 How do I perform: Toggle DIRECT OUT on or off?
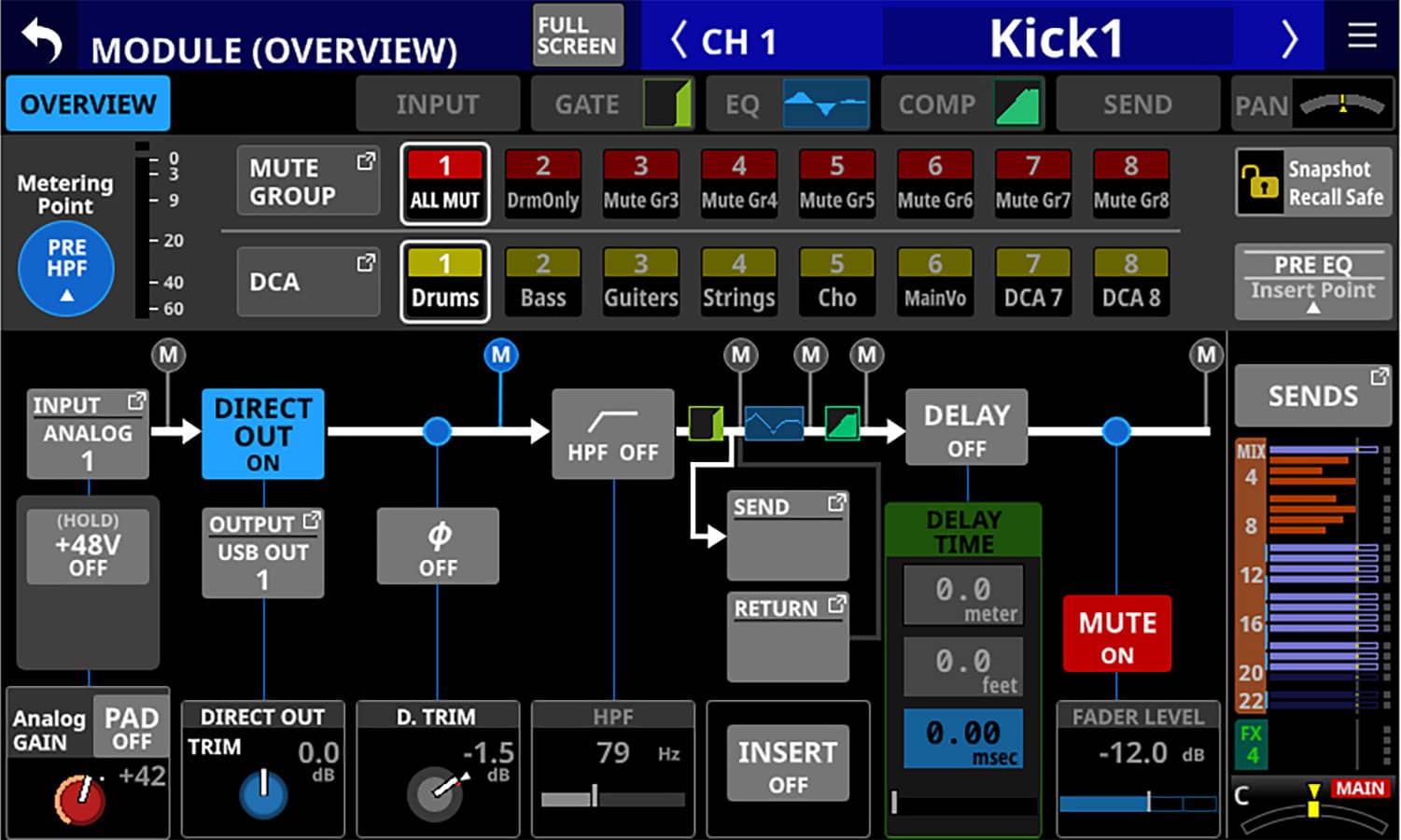[x=263, y=434]
